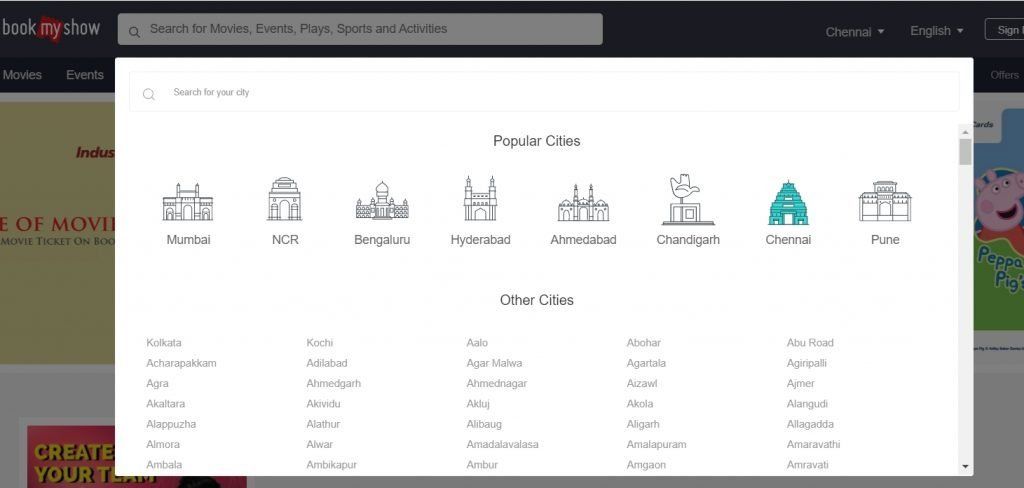Select the city Agiripalli
The image size is (1024, 488).
[x=807, y=363]
